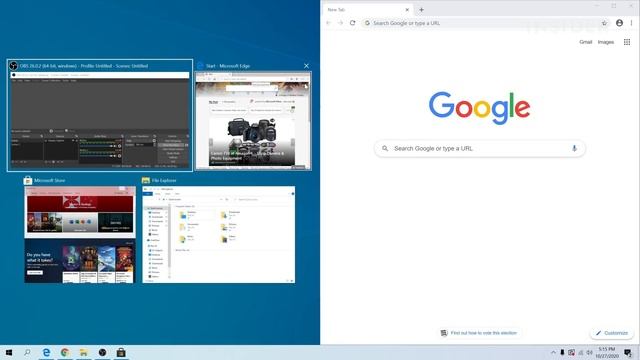Open the Google apps grid

coord(627,42)
